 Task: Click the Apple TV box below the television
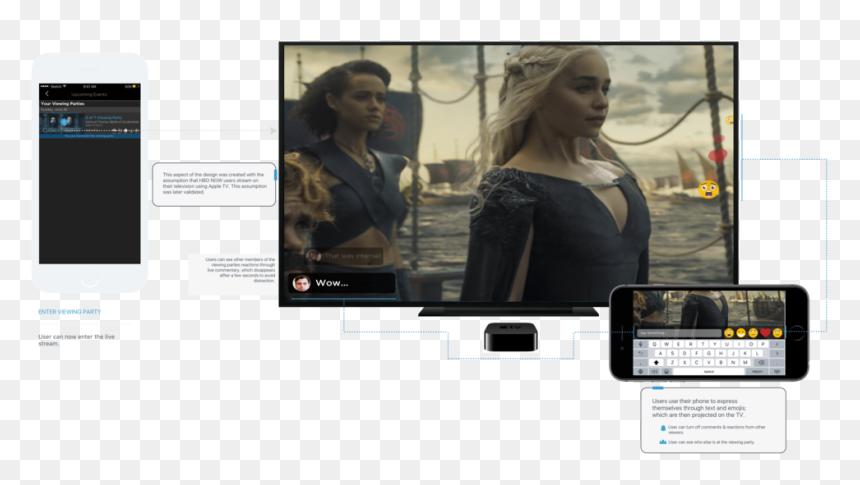tap(510, 337)
